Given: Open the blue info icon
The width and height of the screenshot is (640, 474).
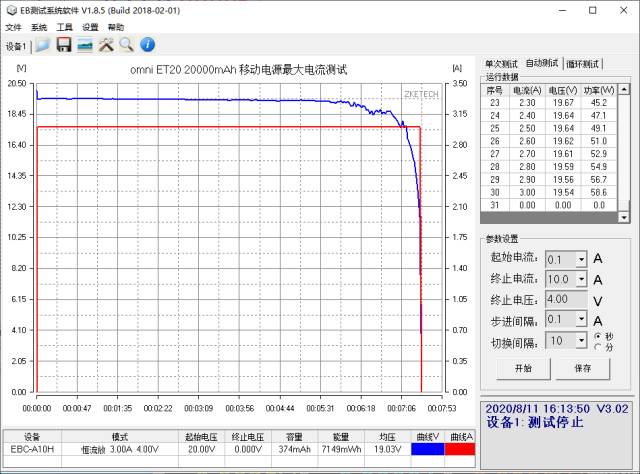Looking at the screenshot, I should [147, 45].
